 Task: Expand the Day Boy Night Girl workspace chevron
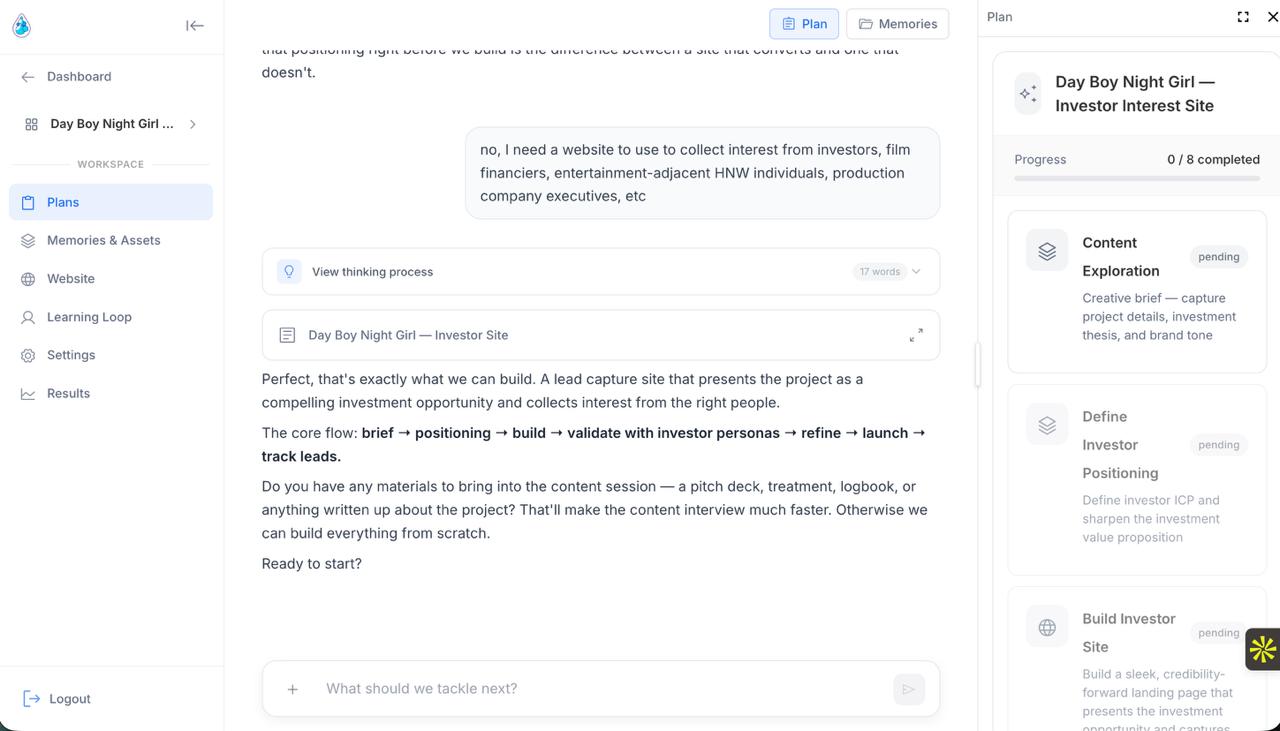193,124
